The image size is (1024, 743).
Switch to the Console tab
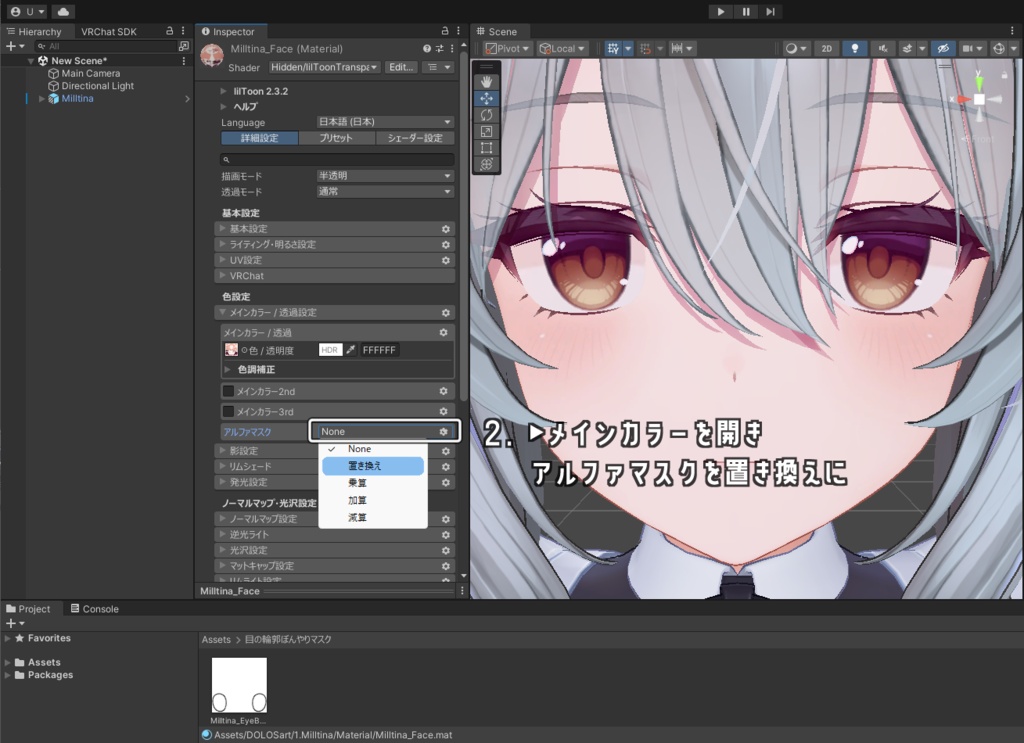click(95, 609)
